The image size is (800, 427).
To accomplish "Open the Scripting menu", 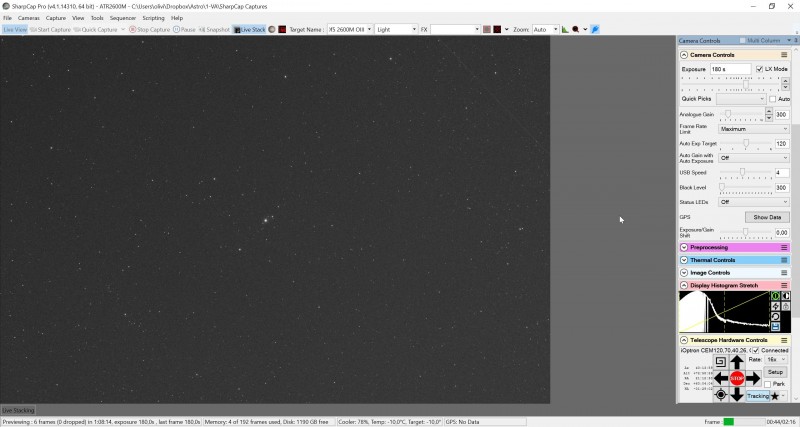I will tap(154, 18).
